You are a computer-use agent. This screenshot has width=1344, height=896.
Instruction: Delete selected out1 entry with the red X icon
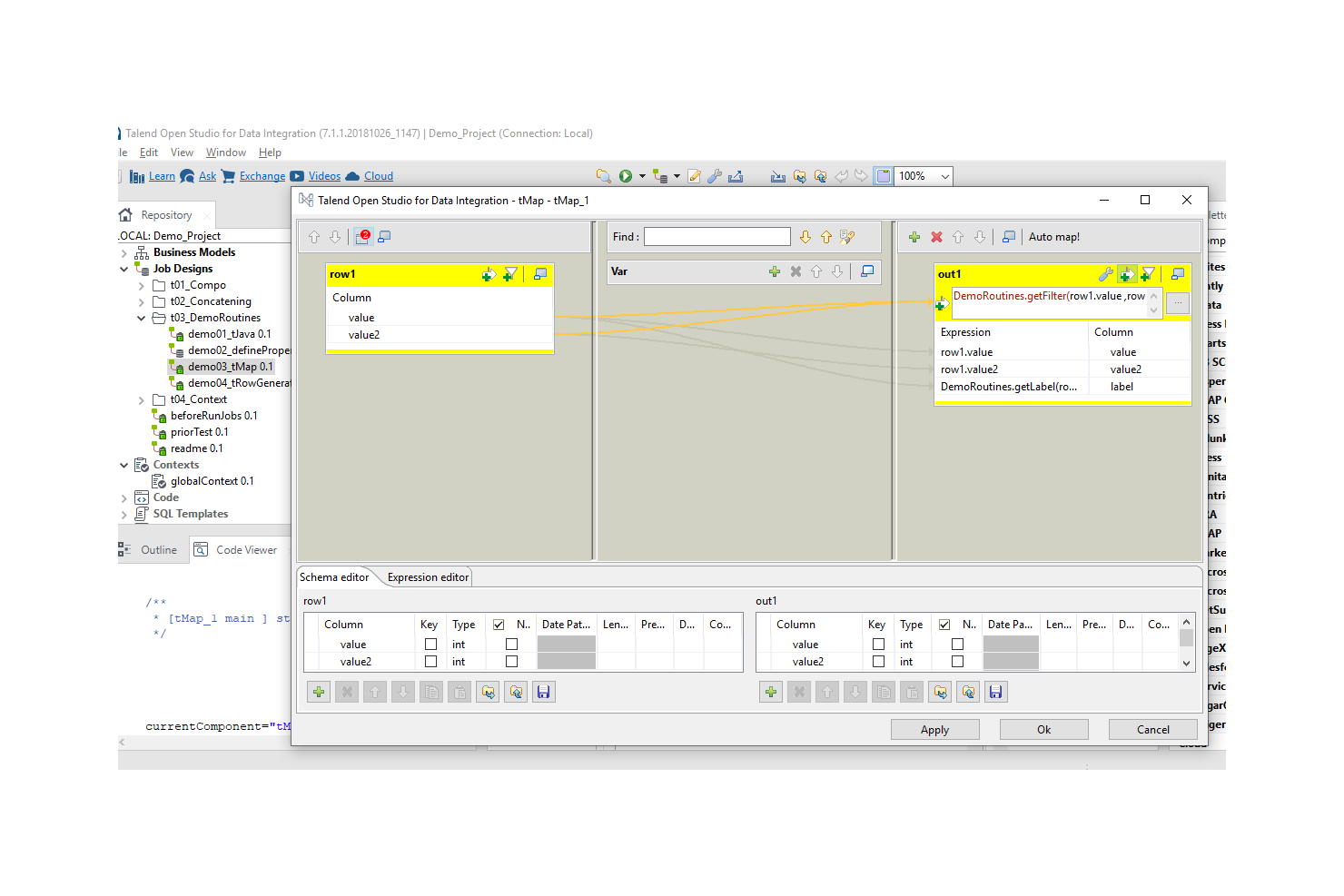(936, 237)
